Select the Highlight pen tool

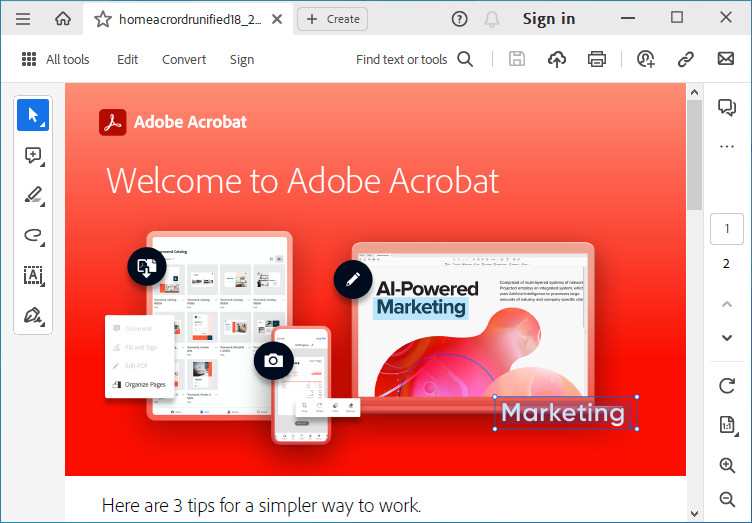coord(33,196)
